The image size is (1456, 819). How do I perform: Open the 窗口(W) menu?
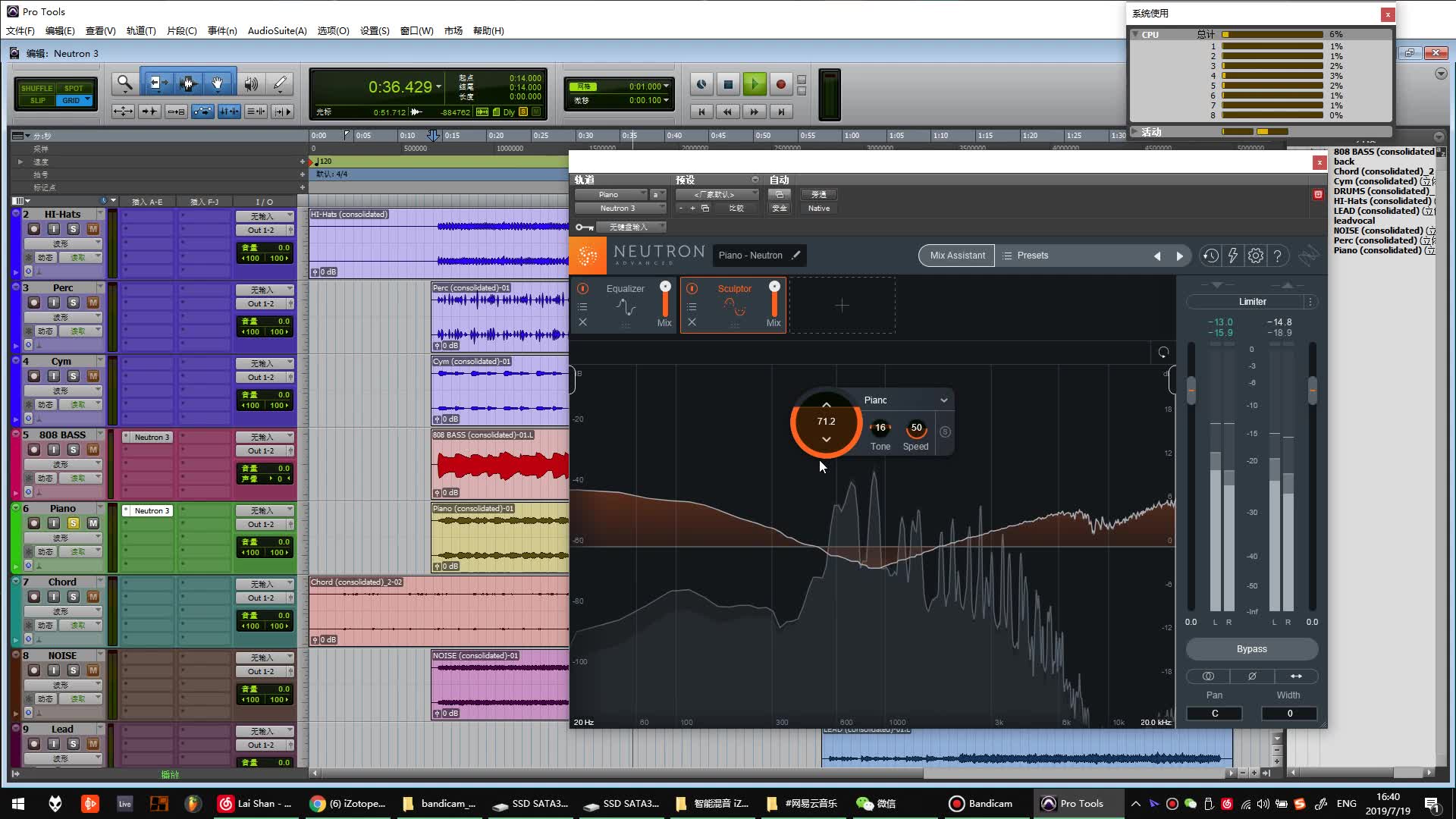tap(416, 31)
